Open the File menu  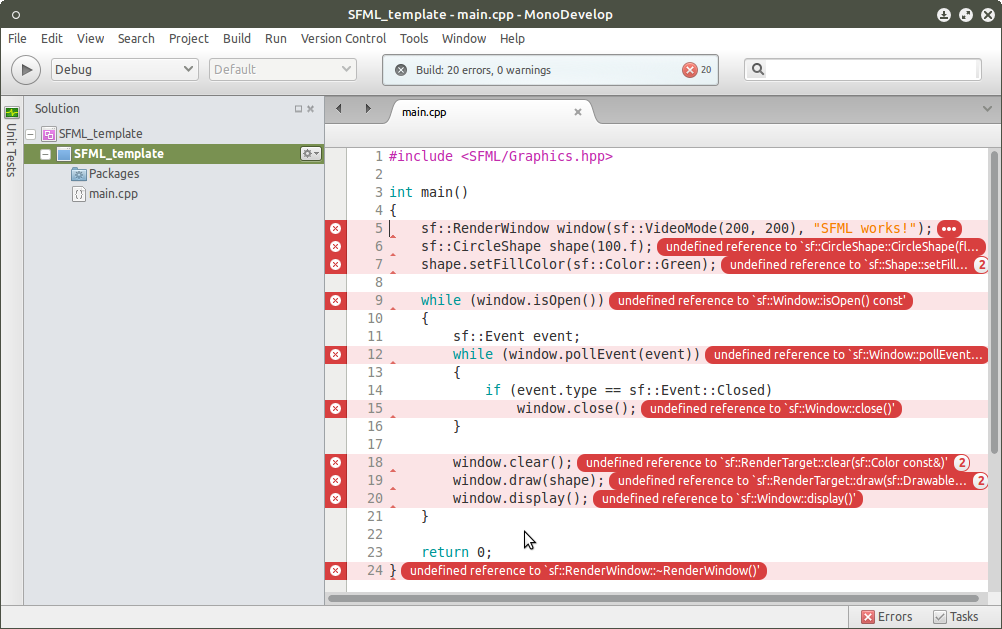click(17, 38)
